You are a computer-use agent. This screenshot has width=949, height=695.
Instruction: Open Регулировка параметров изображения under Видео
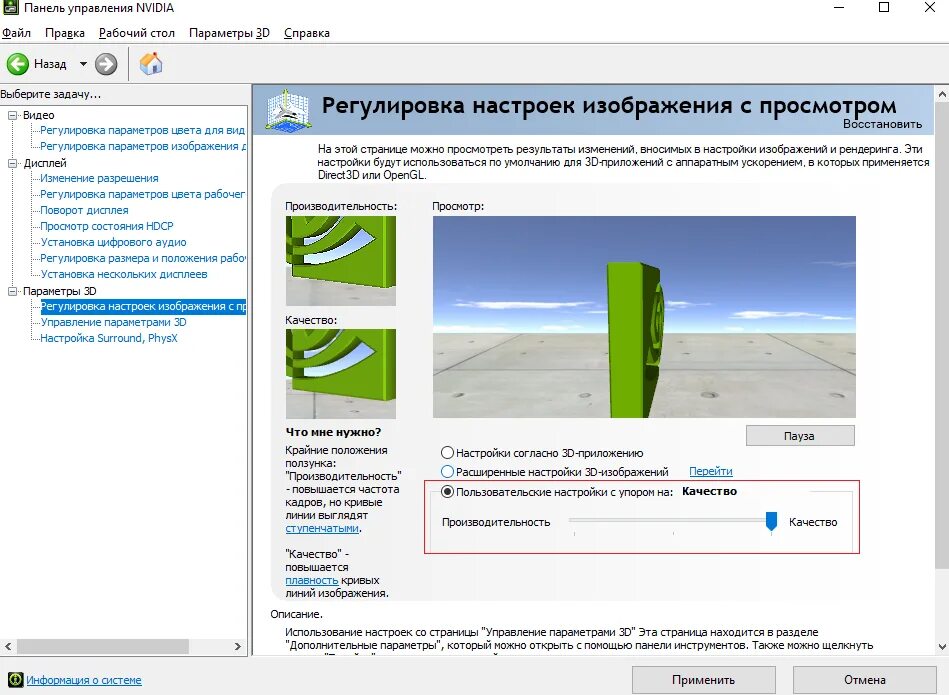[x=143, y=146]
